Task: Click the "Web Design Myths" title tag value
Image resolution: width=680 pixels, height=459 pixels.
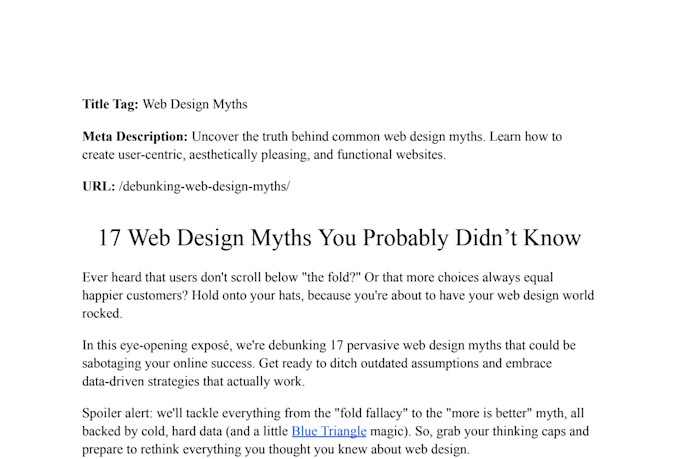Action: (x=195, y=105)
